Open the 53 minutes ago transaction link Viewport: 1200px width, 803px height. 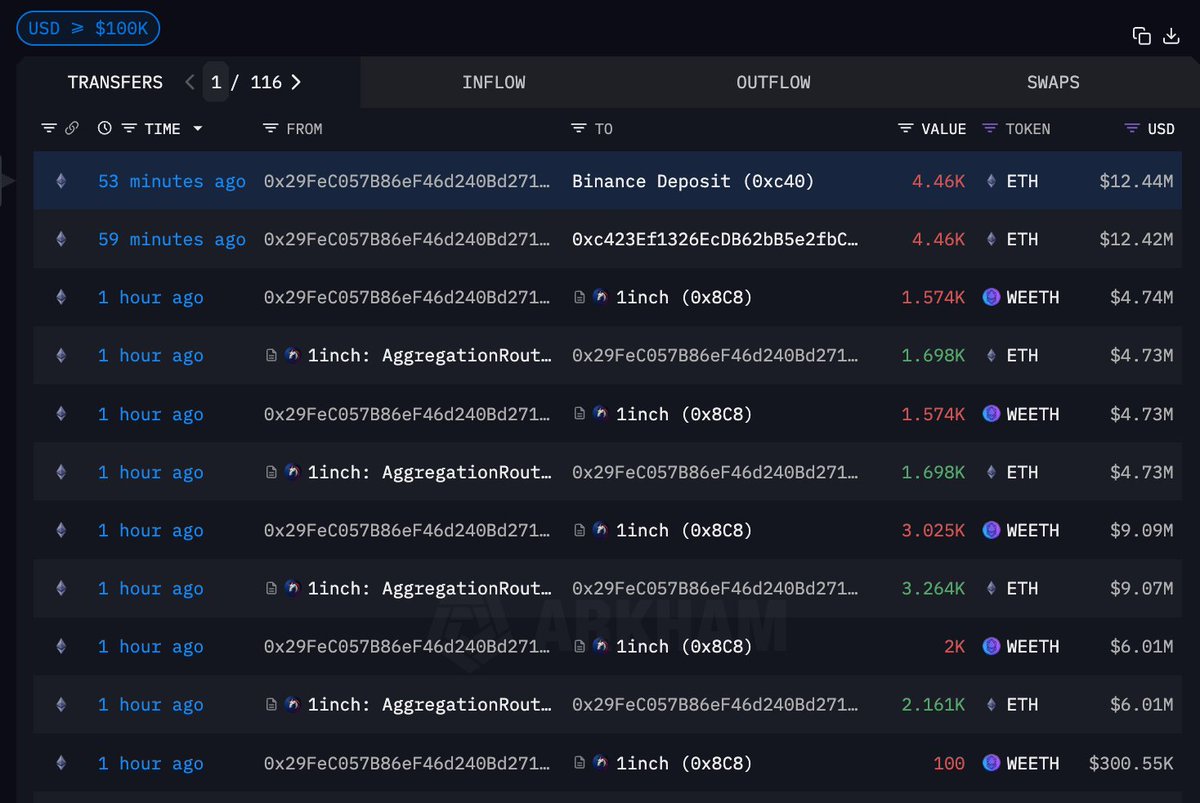point(172,181)
